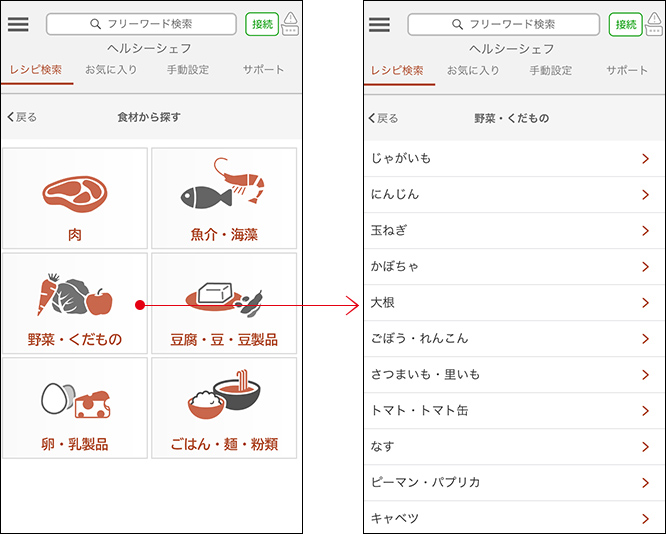Viewport: 666px width, 534px height.
Task: Open hamburger menu on 食材から探す screen
Action: 18,24
